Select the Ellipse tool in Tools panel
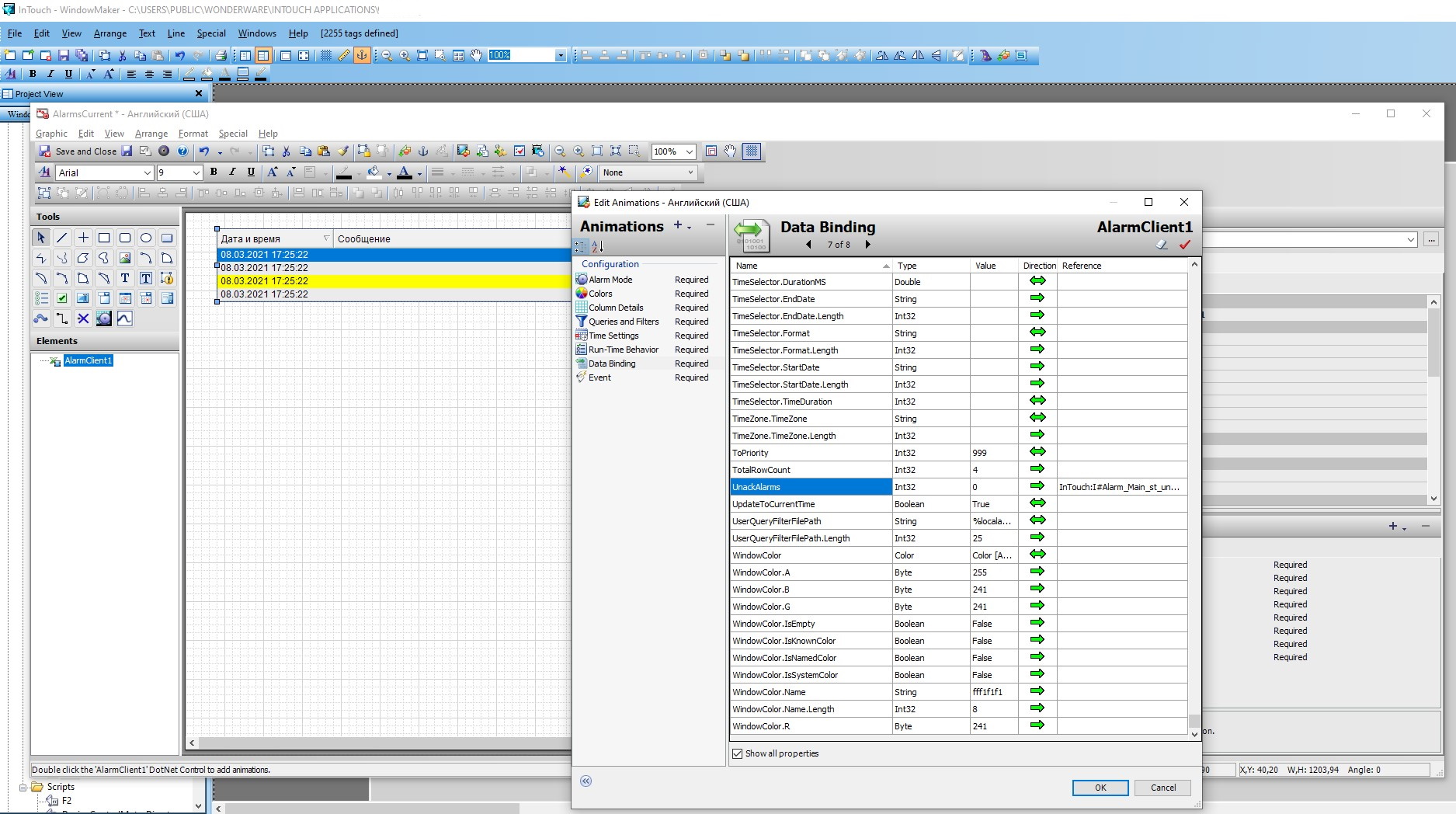Viewport: 1456px width, 814px height. click(x=145, y=238)
